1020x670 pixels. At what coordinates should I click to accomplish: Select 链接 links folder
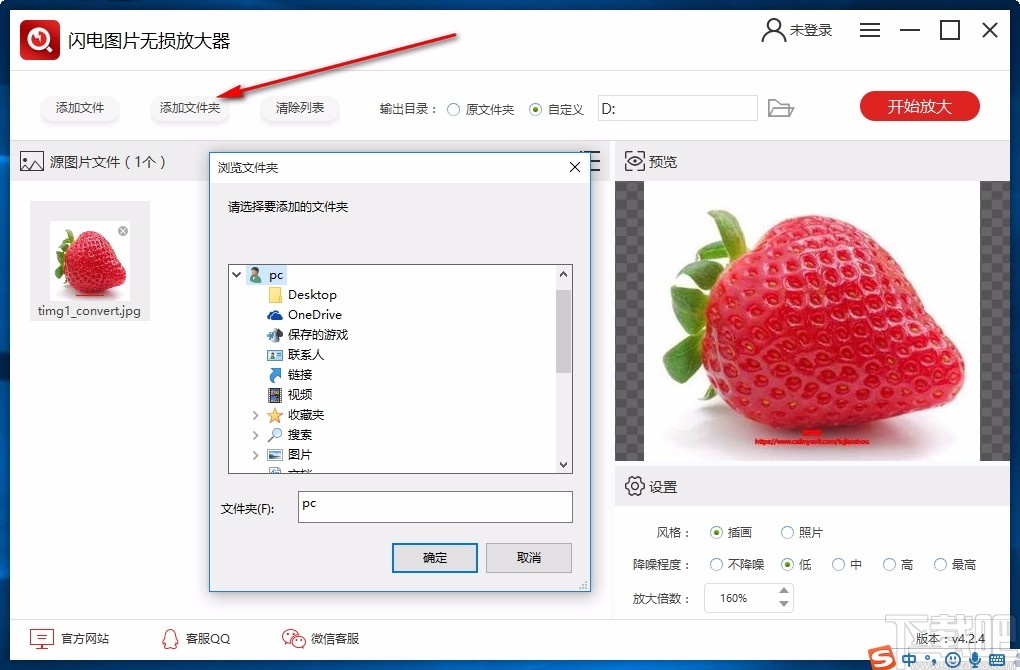pos(289,375)
